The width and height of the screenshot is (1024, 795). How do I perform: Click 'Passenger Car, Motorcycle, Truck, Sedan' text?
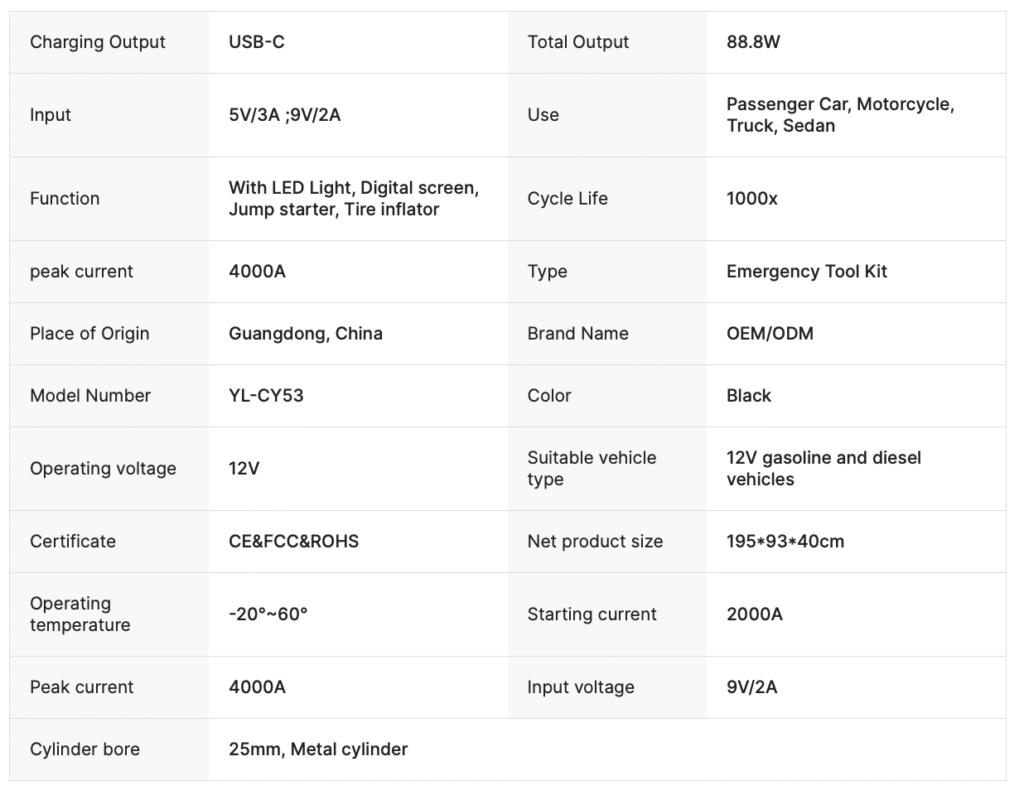click(x=840, y=115)
